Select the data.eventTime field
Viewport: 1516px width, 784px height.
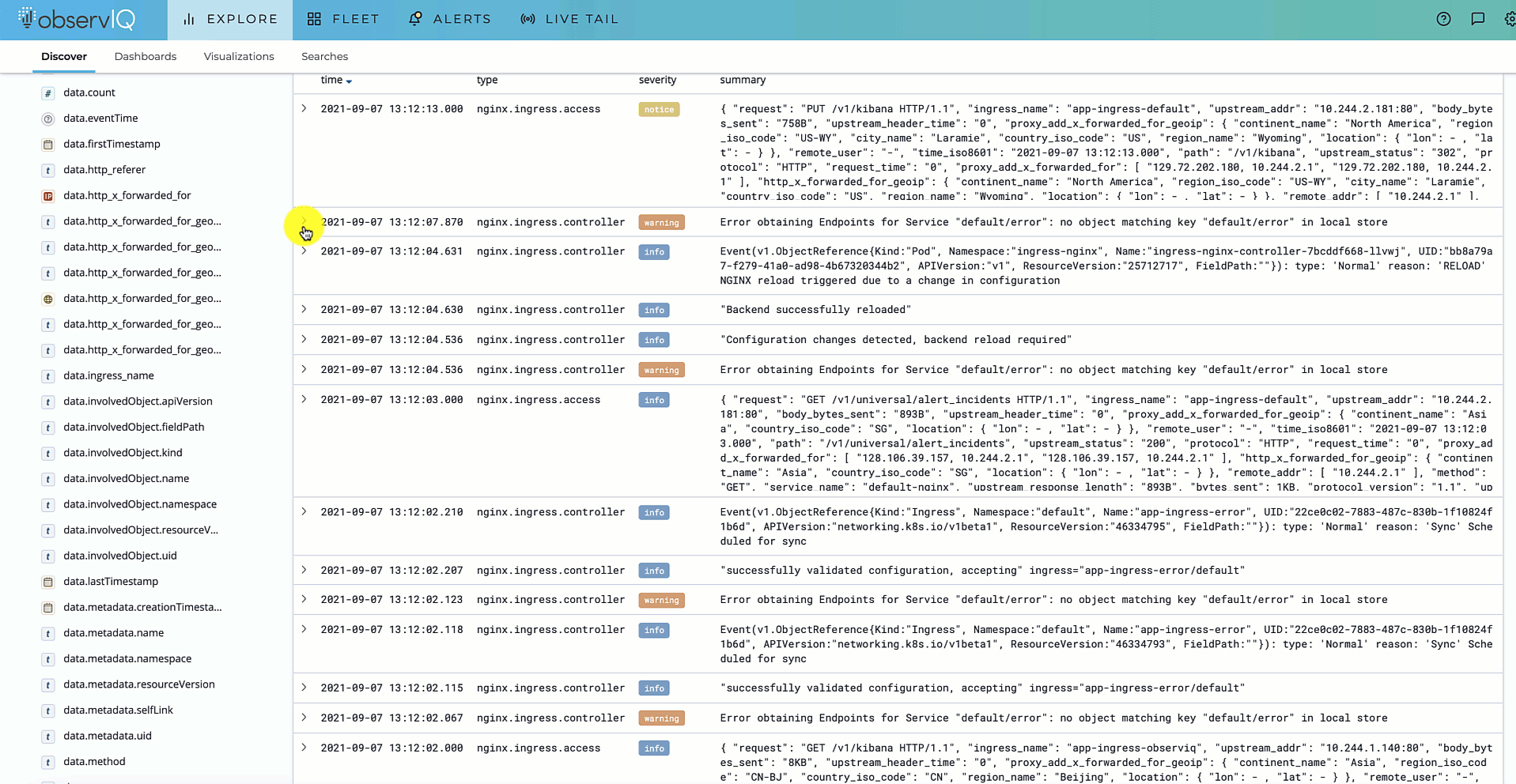point(100,118)
